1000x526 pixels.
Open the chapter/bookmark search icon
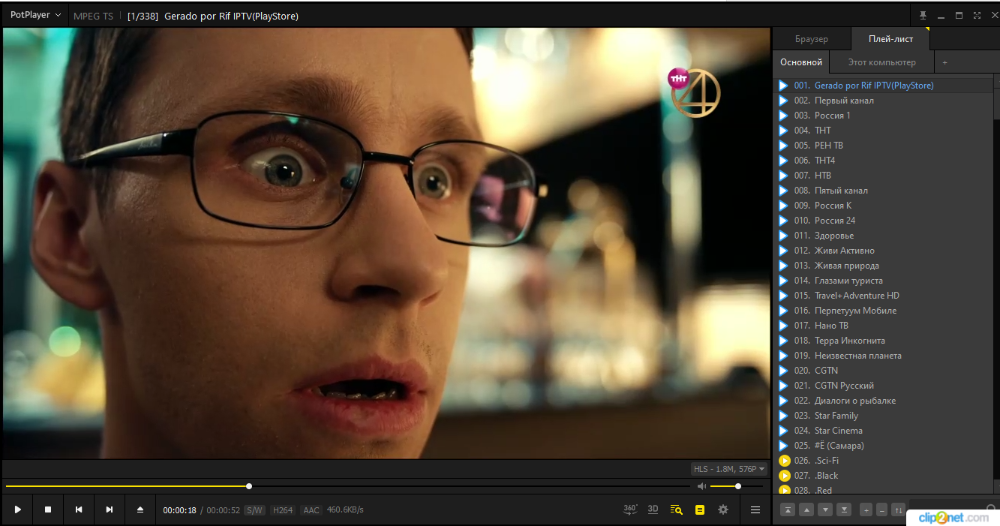click(x=676, y=509)
